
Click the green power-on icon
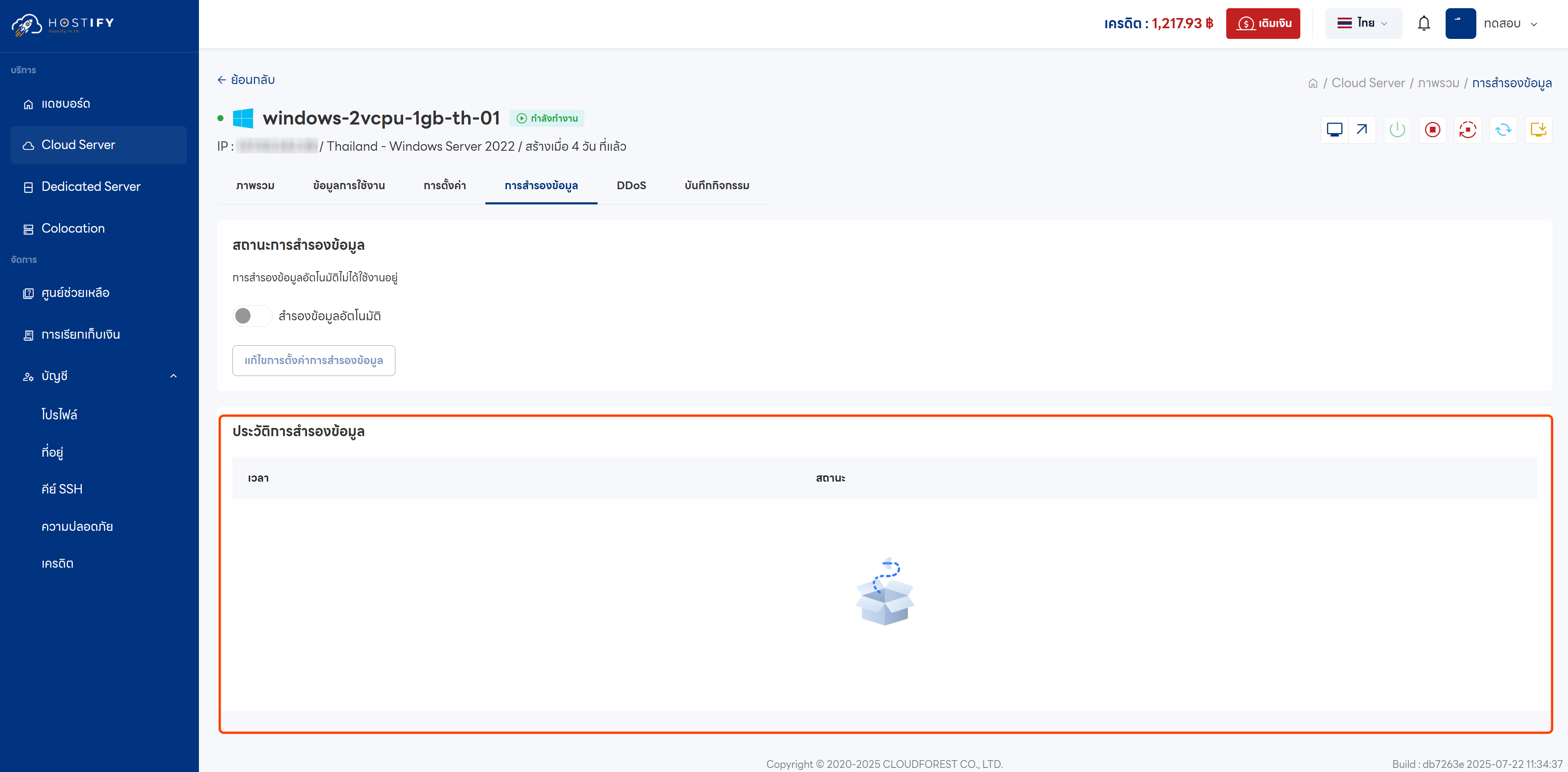1397,130
